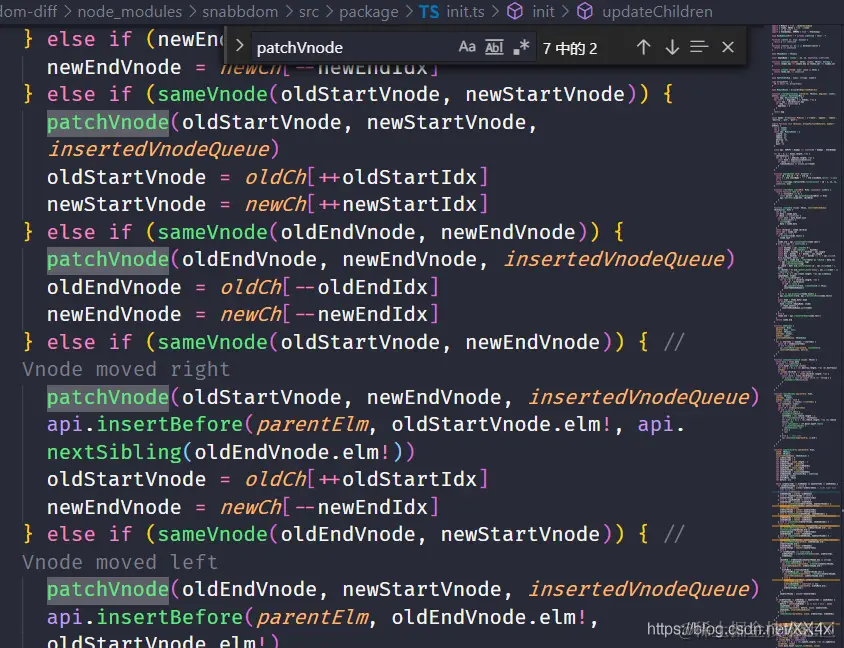Toggle Match Whole Word option
This screenshot has height=648, width=844.
[494, 47]
